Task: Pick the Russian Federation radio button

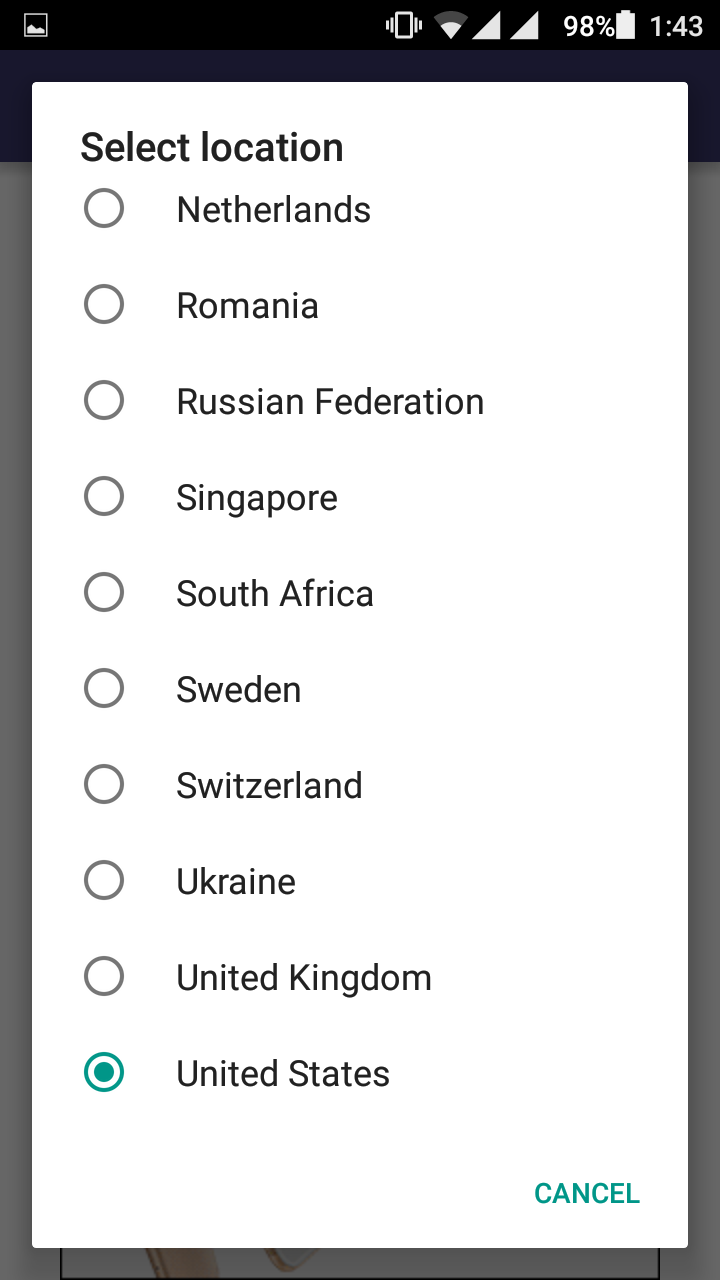Action: click(x=104, y=401)
